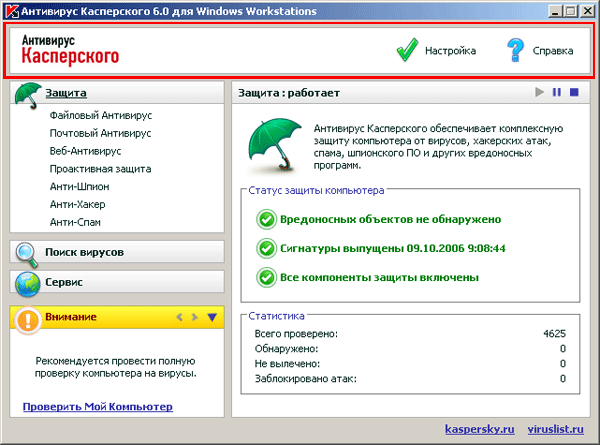This screenshot has width=600, height=445.
Task: Click the Не вылечено statistics row label
Action: [287, 363]
